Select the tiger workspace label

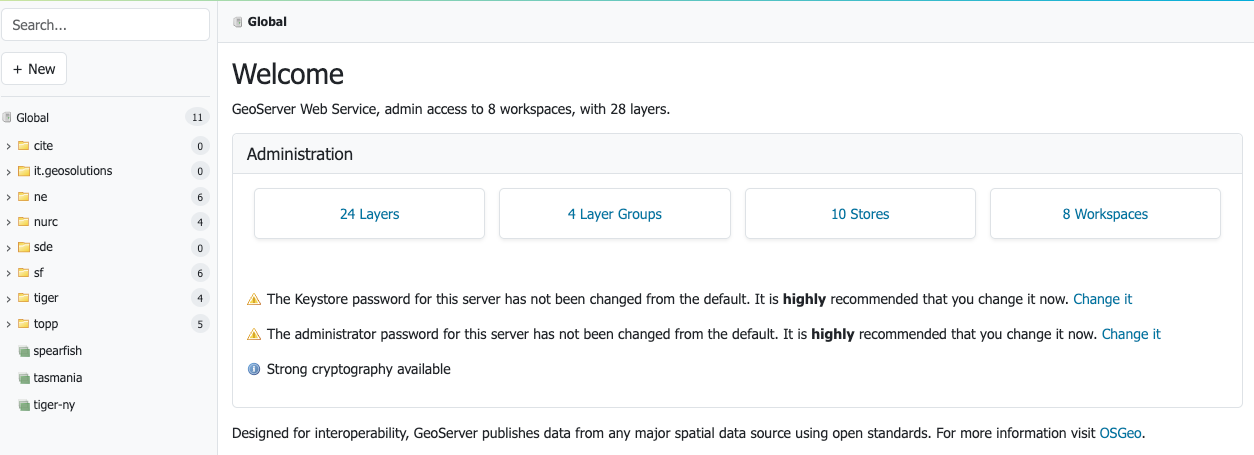[46, 298]
